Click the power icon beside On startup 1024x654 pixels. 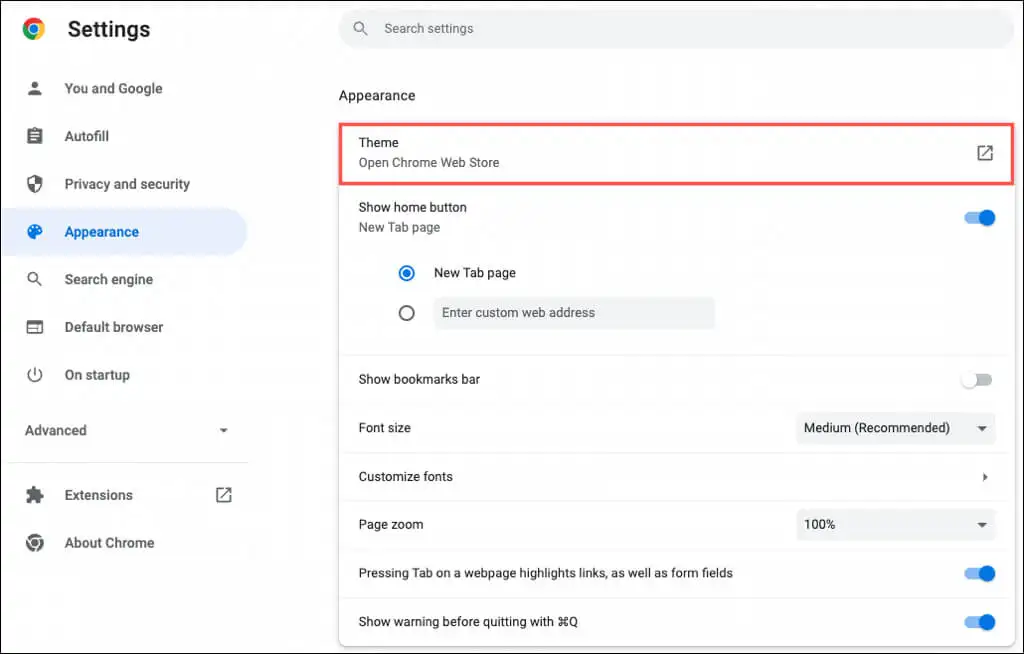35,375
